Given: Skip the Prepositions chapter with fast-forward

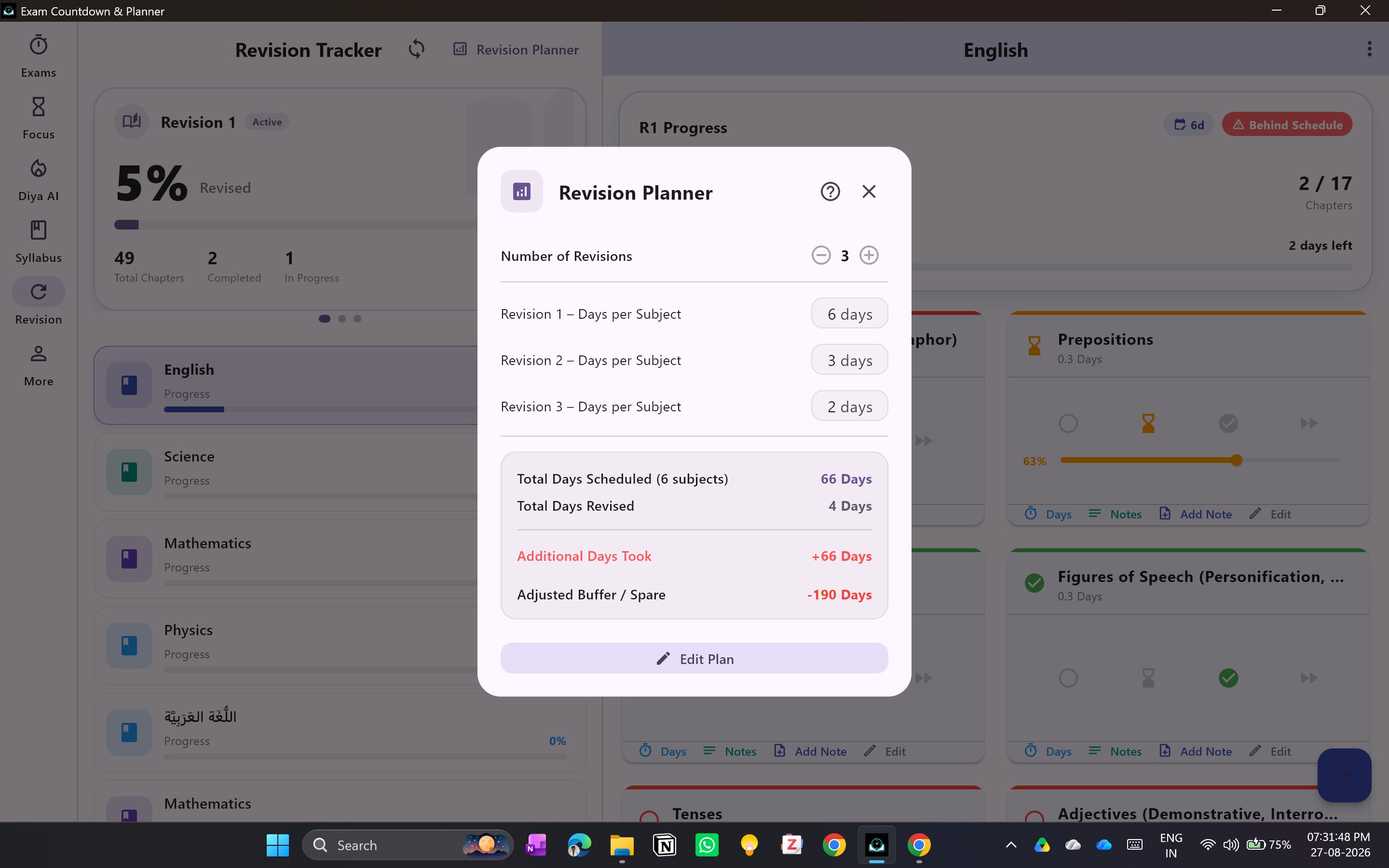Looking at the screenshot, I should click(1308, 424).
